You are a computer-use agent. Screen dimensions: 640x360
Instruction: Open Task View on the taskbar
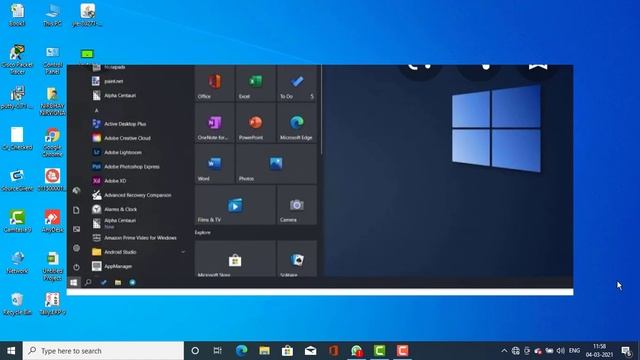click(x=218, y=351)
